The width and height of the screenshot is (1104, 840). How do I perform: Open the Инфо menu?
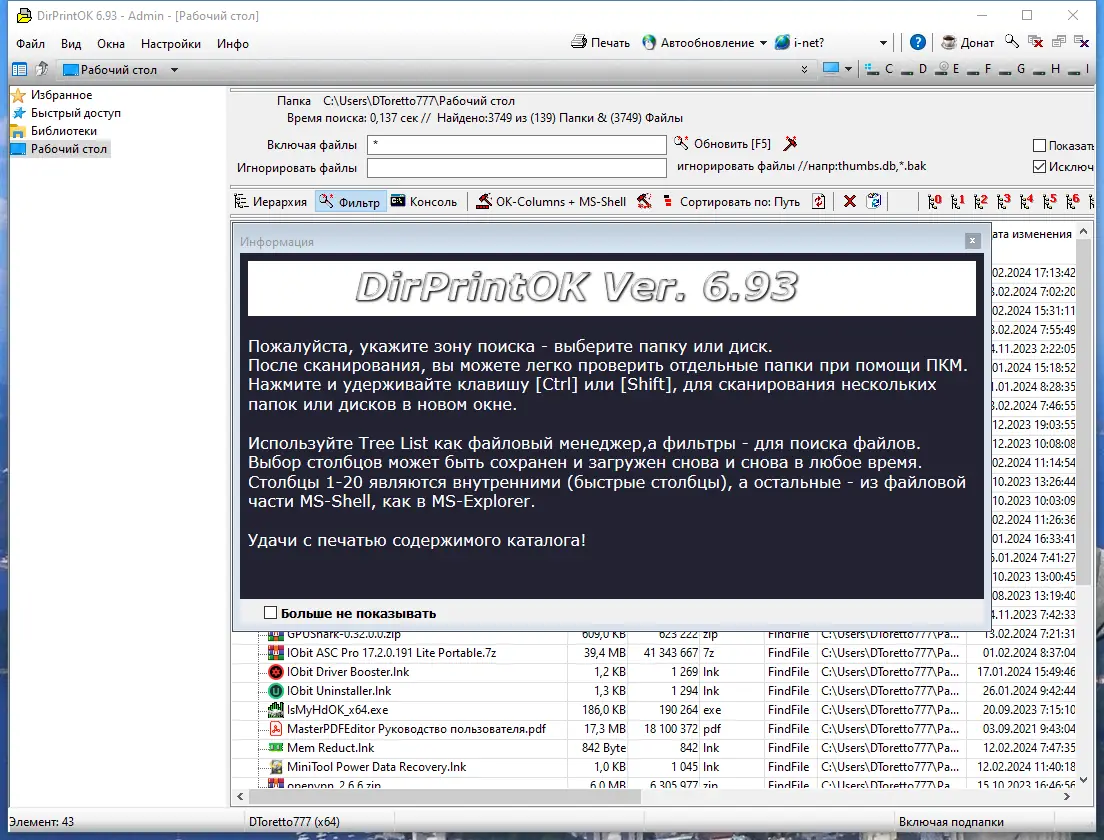(232, 44)
